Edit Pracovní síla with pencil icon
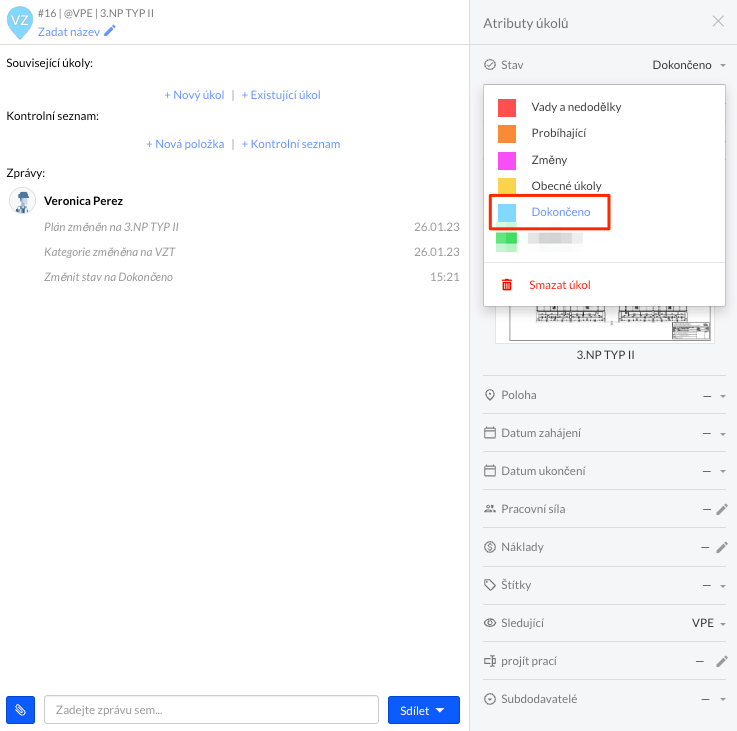737x731 pixels. 722,509
